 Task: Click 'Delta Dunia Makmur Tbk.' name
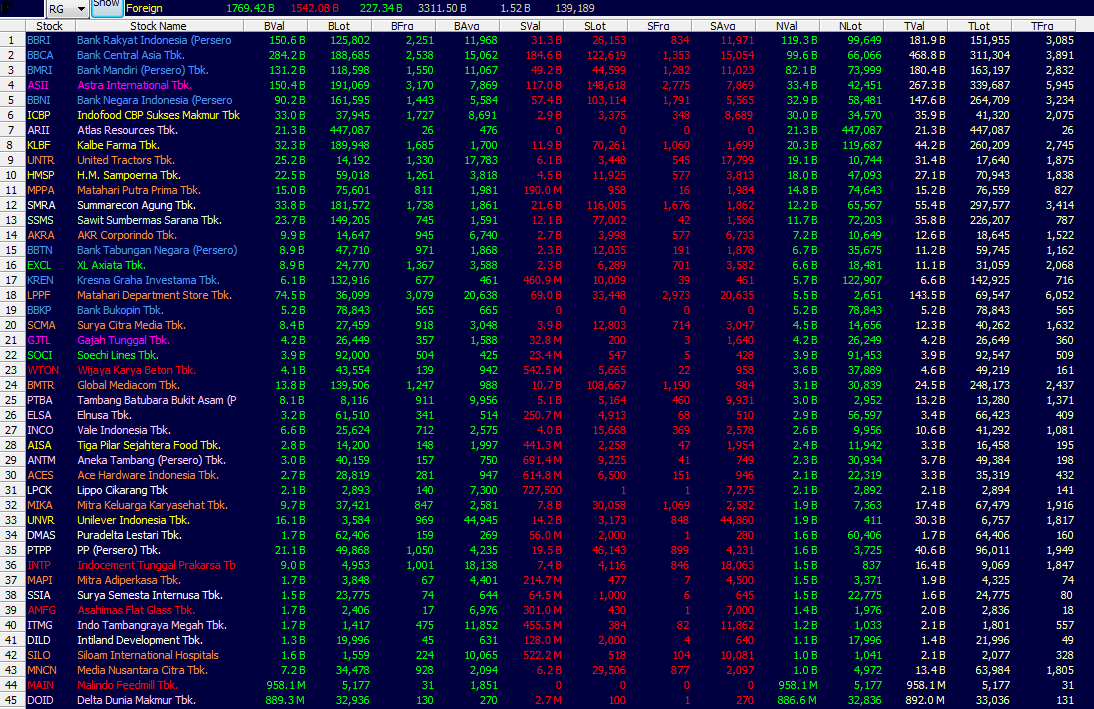tap(136, 700)
